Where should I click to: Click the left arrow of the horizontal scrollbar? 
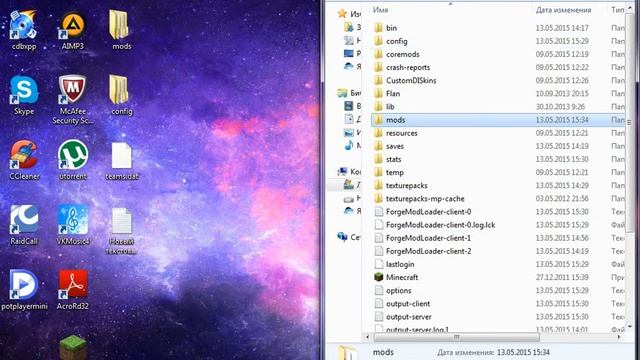click(x=367, y=337)
